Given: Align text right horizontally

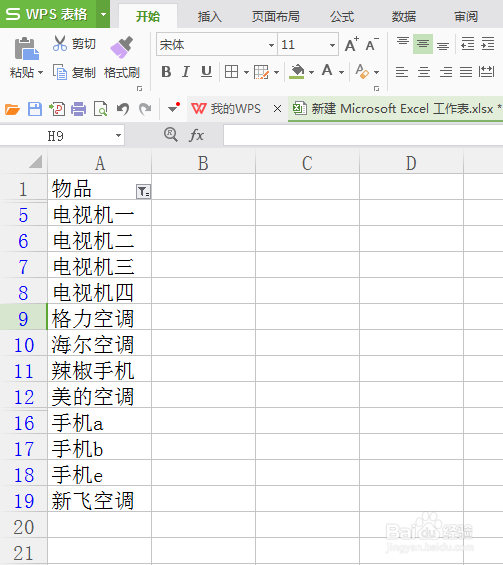Looking at the screenshot, I should coord(446,72).
